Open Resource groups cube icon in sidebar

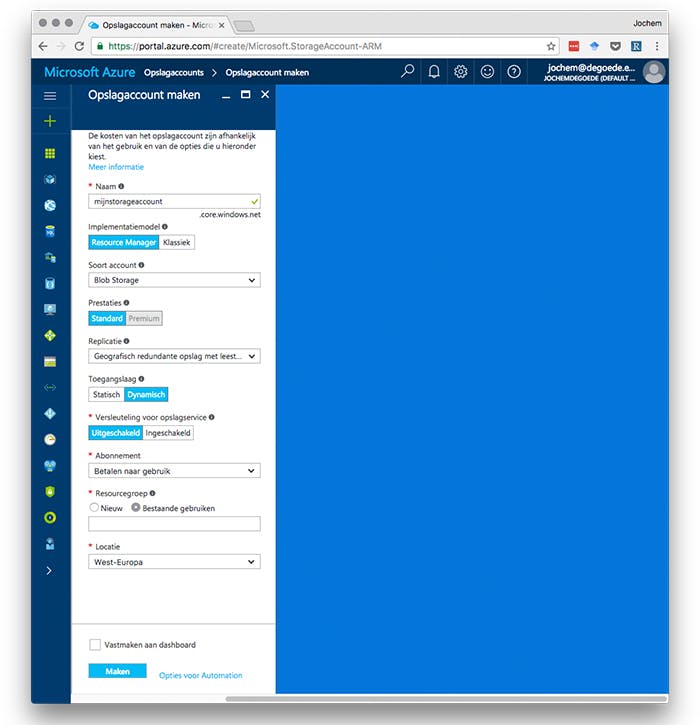(50, 179)
